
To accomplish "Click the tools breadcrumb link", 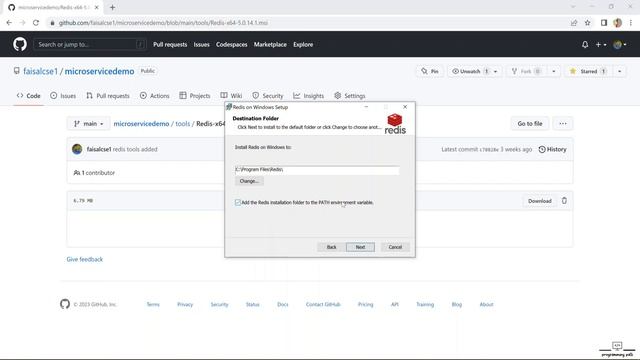I will click(x=182, y=123).
